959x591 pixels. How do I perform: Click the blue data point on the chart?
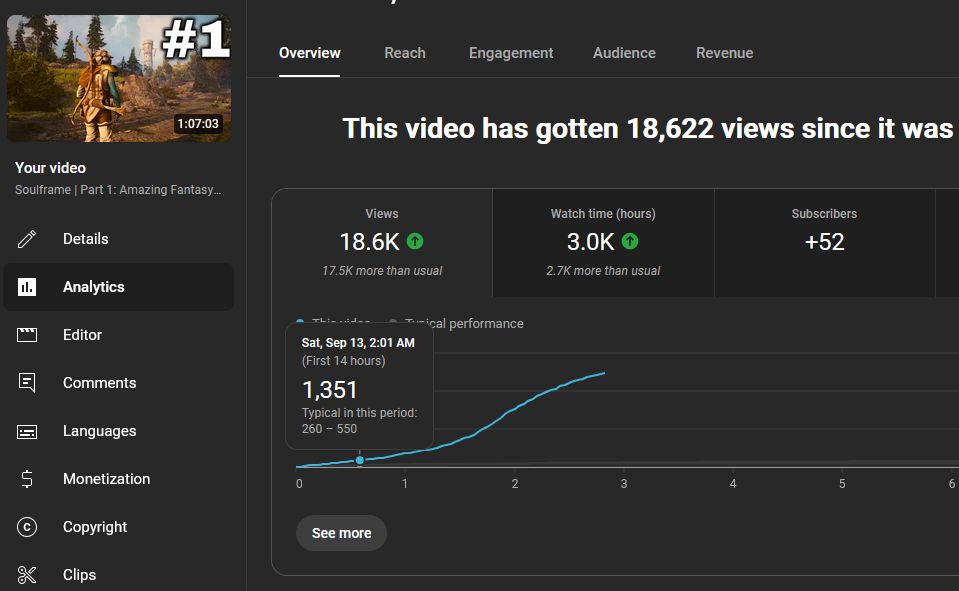point(360,460)
